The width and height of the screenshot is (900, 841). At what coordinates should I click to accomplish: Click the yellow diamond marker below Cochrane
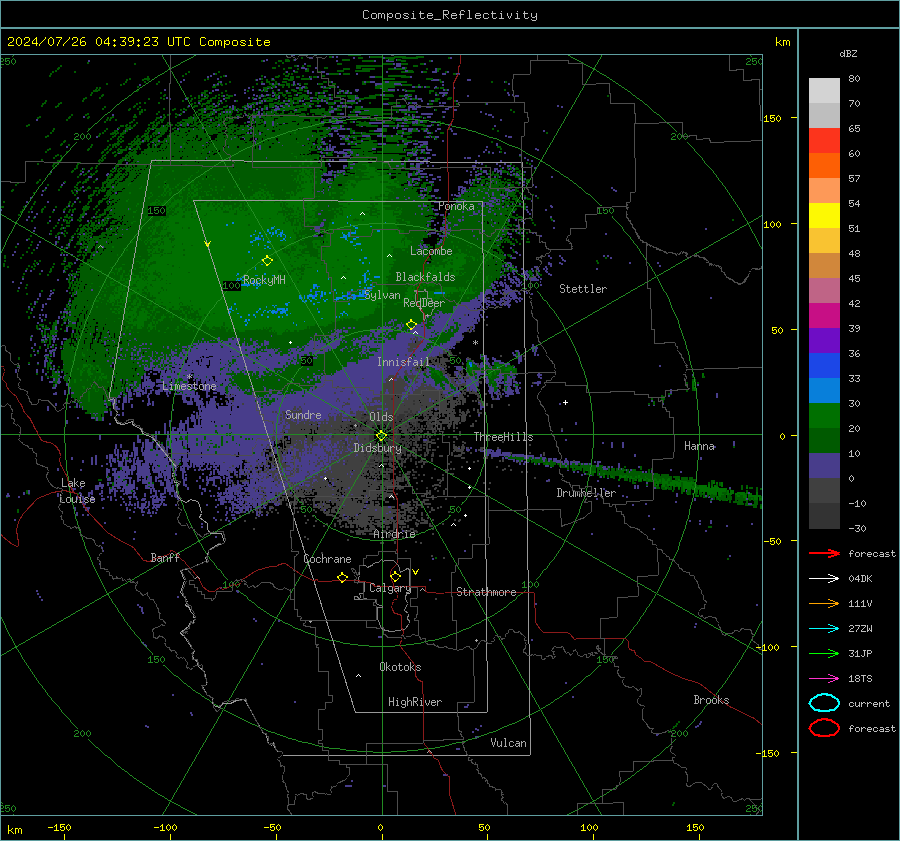click(342, 577)
